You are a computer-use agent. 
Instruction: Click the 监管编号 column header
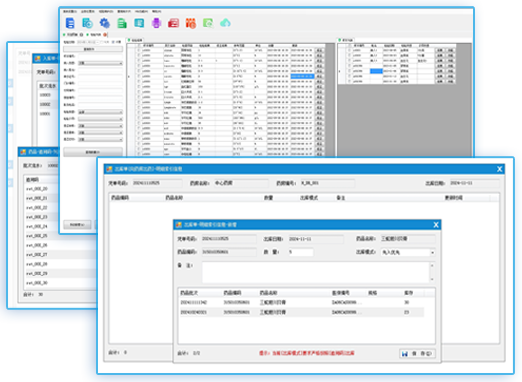coord(340,293)
